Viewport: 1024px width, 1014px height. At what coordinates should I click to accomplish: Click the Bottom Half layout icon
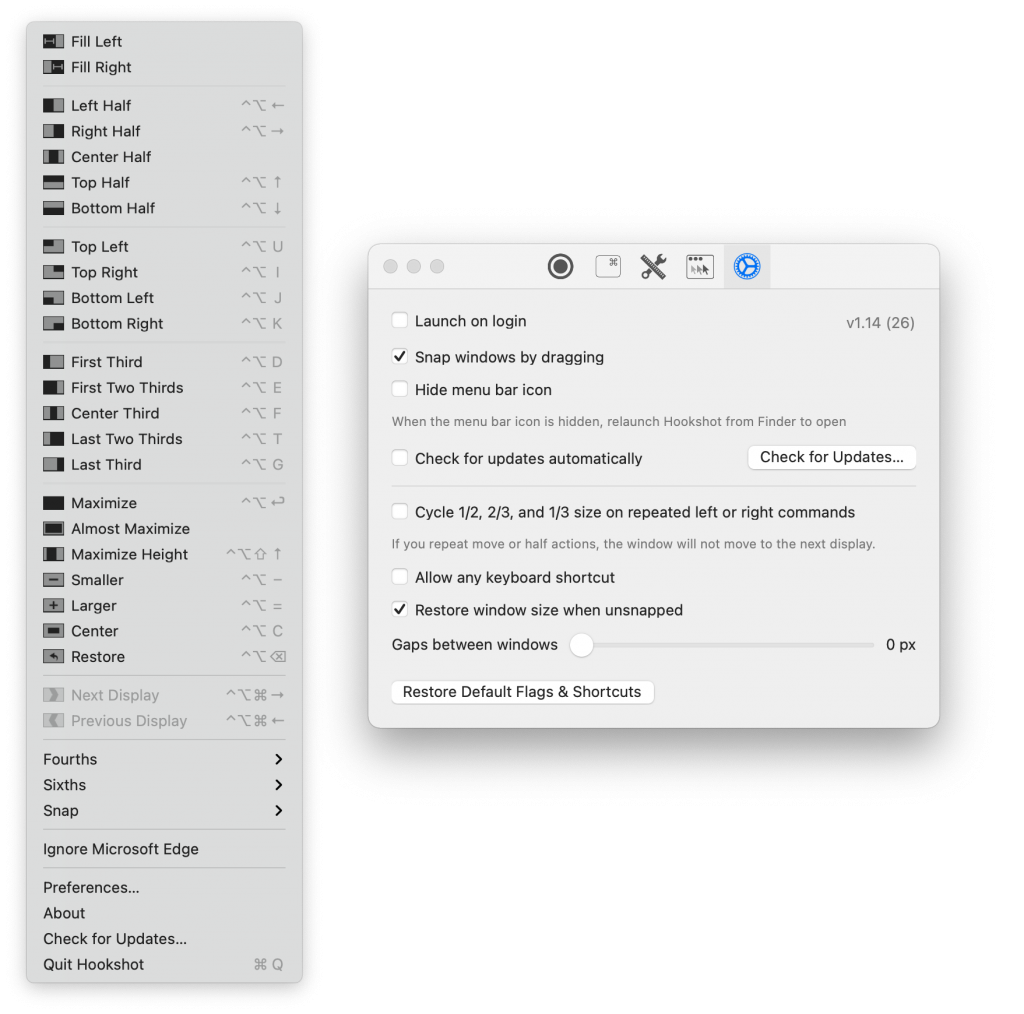click(x=54, y=208)
